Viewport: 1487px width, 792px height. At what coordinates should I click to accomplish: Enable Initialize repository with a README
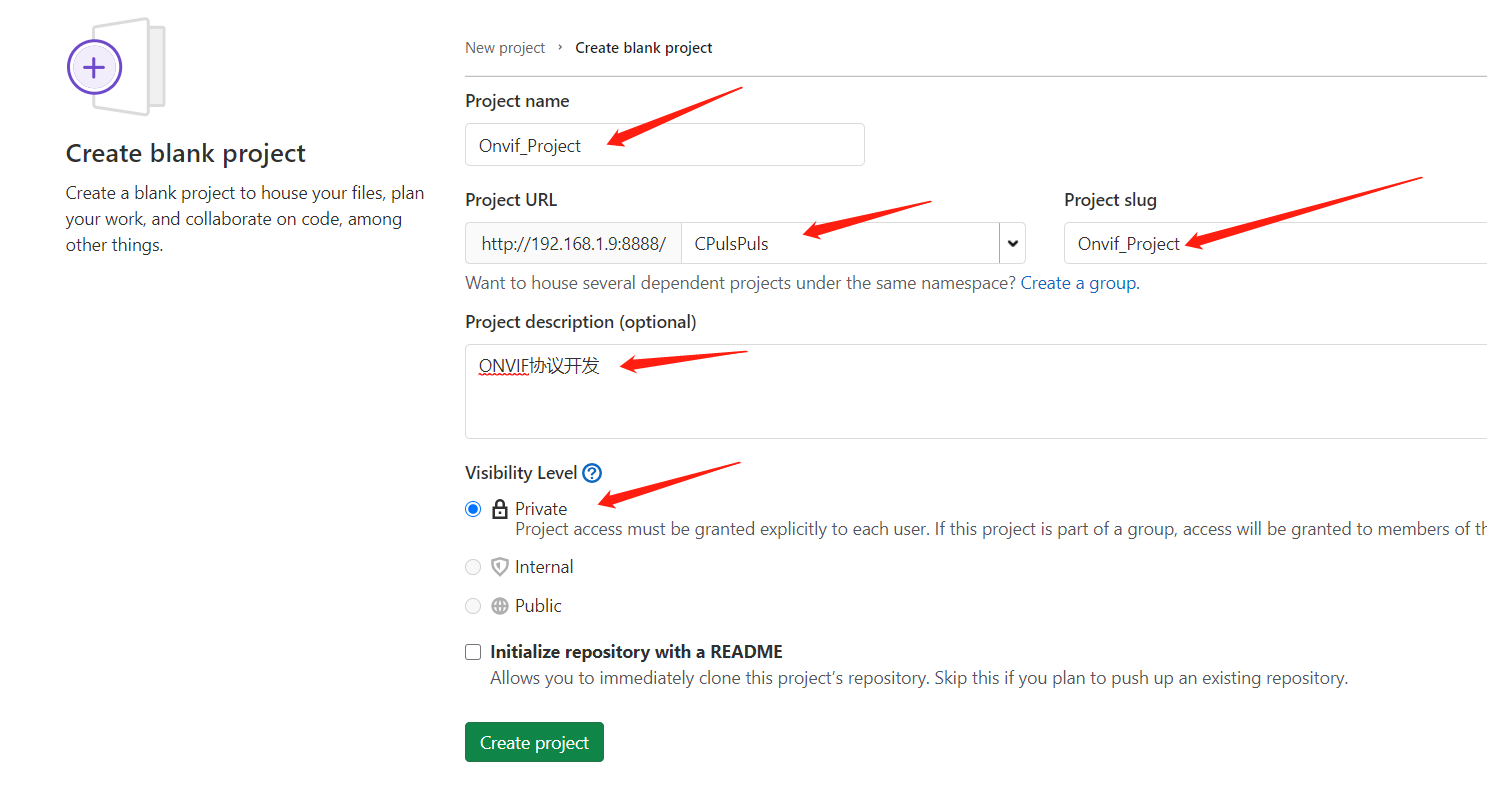(x=473, y=652)
